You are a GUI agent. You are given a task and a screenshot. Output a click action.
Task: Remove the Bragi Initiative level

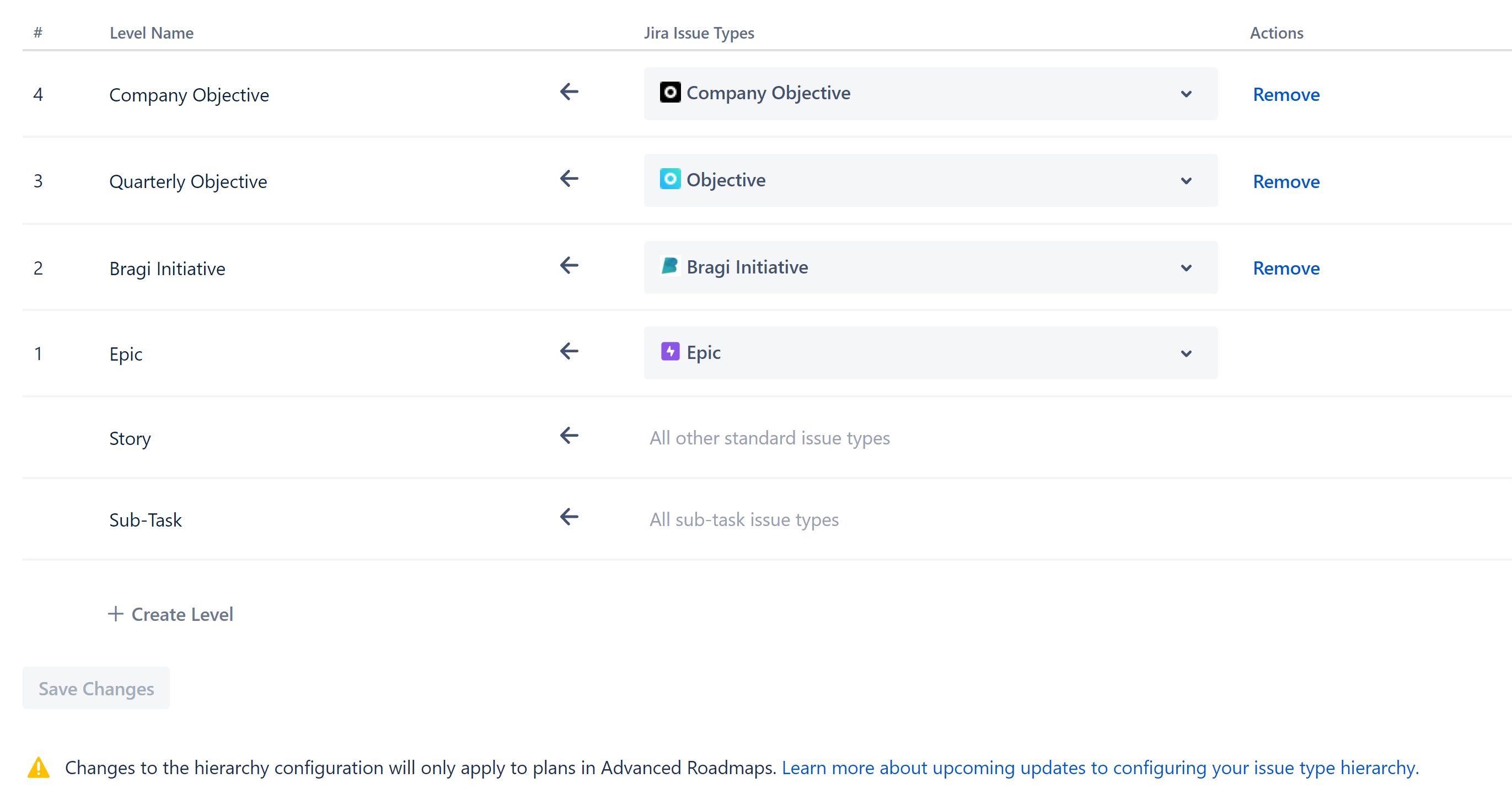(x=1286, y=268)
